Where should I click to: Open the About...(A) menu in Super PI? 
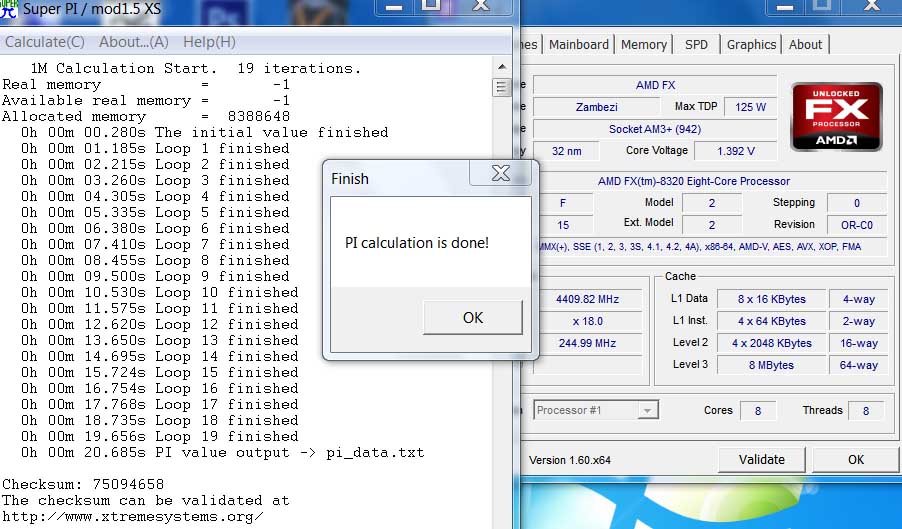[x=133, y=42]
